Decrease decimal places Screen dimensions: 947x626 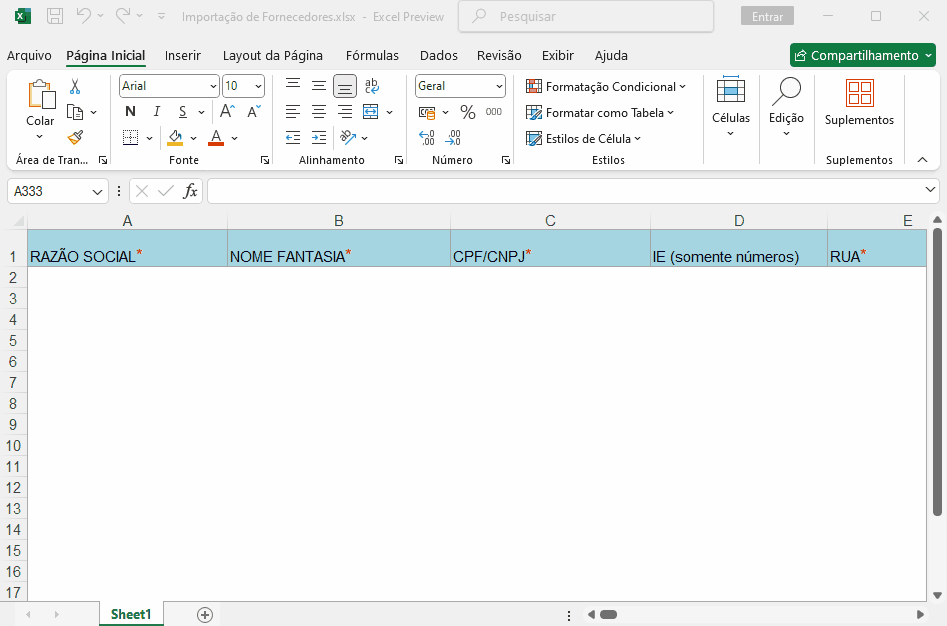tap(453, 138)
